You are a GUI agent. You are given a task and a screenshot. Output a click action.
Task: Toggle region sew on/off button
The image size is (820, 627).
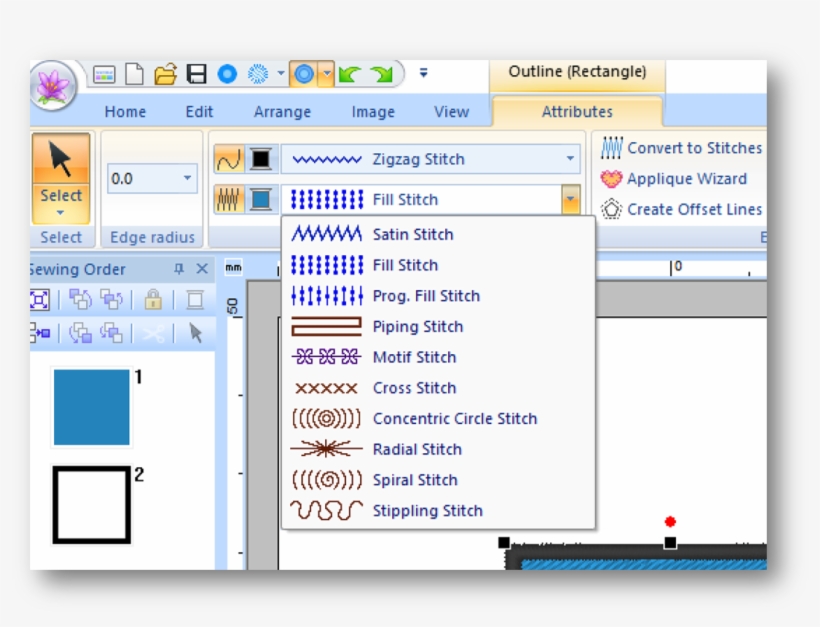[x=229, y=200]
